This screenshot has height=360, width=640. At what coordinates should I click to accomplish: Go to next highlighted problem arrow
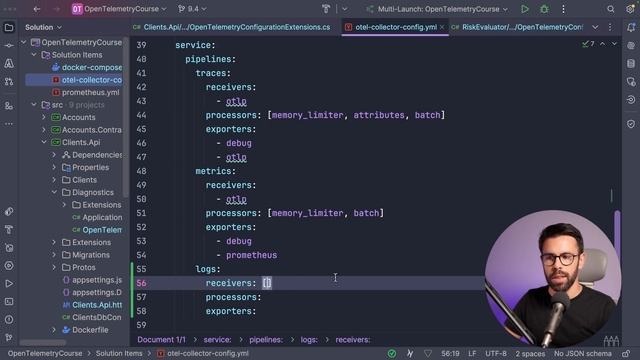[x=614, y=44]
